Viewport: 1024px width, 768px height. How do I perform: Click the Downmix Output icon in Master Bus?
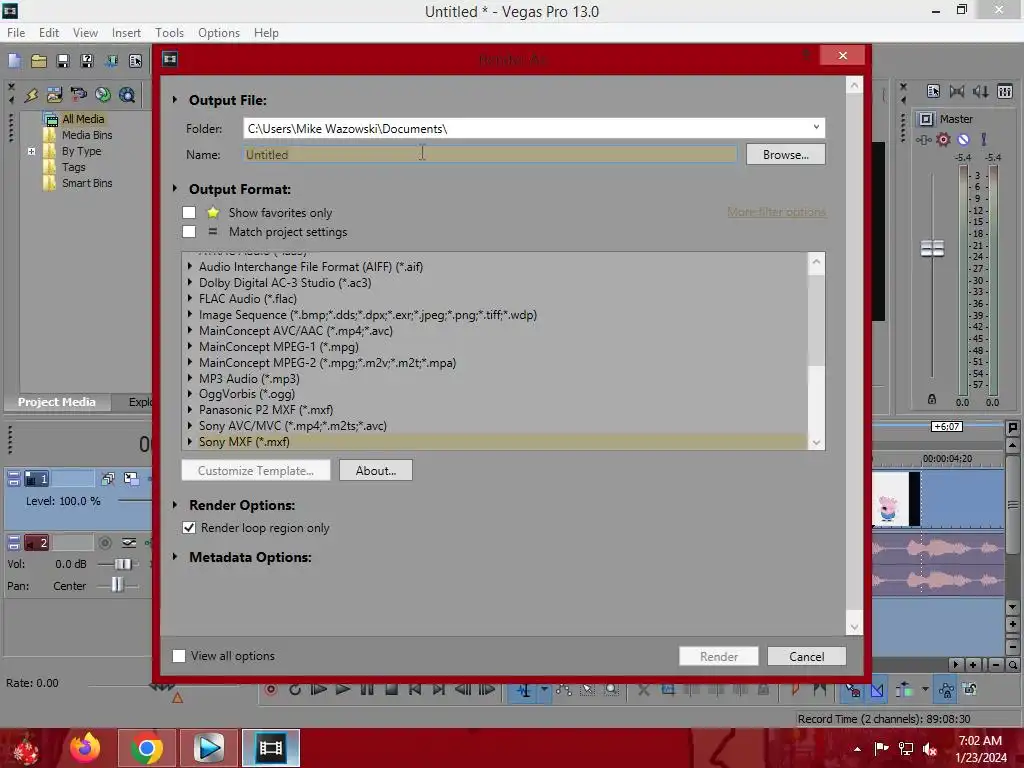tap(957, 91)
